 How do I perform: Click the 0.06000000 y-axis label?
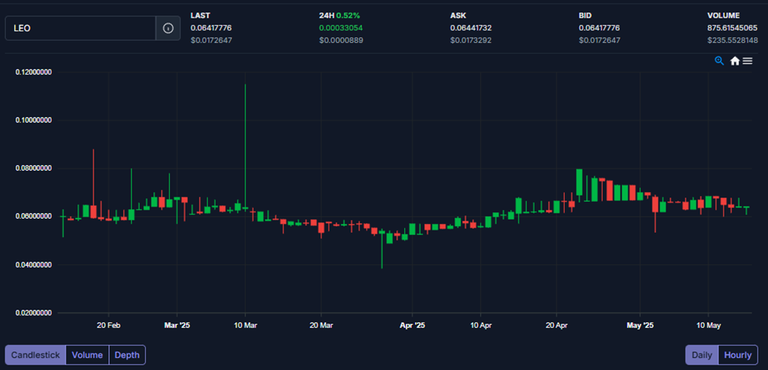click(34, 216)
